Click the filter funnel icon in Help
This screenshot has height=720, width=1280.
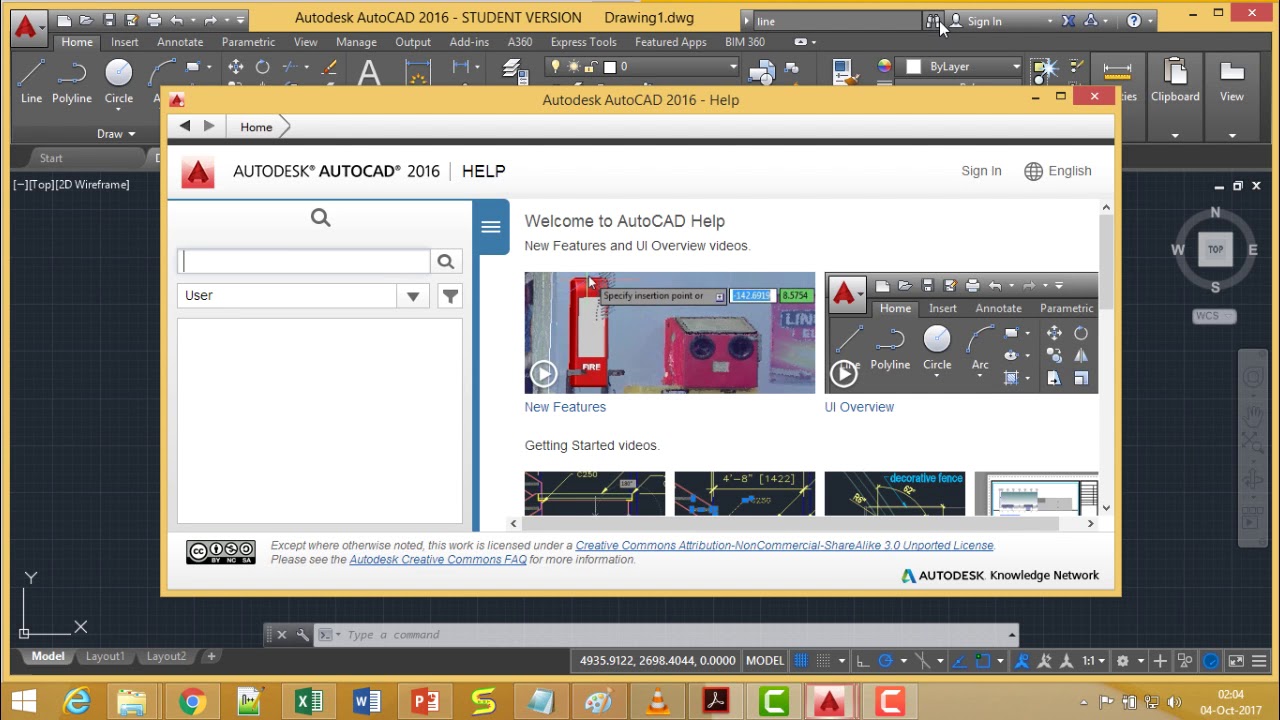pos(450,296)
